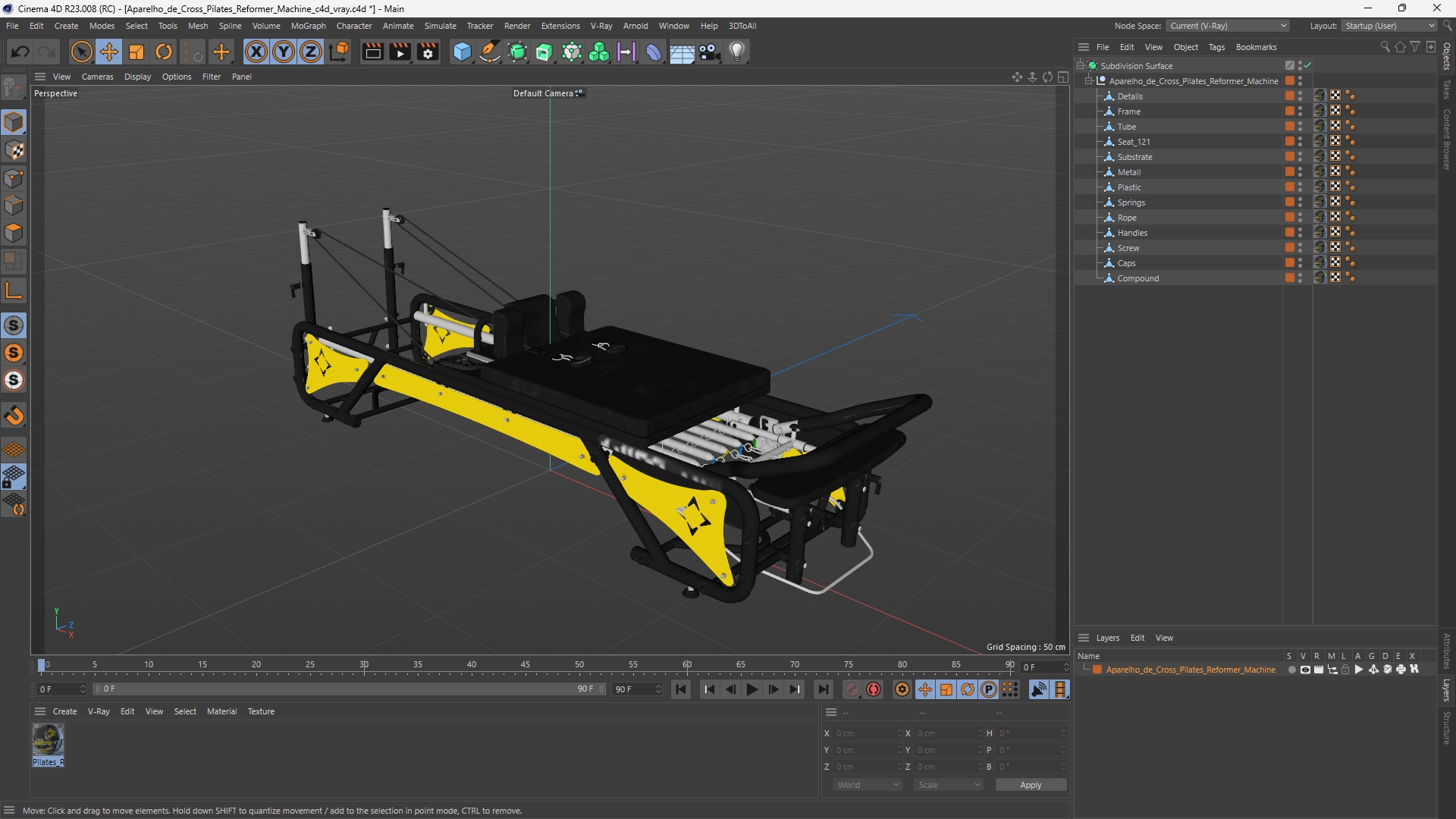Toggle the Z axis lock

pos(311,52)
